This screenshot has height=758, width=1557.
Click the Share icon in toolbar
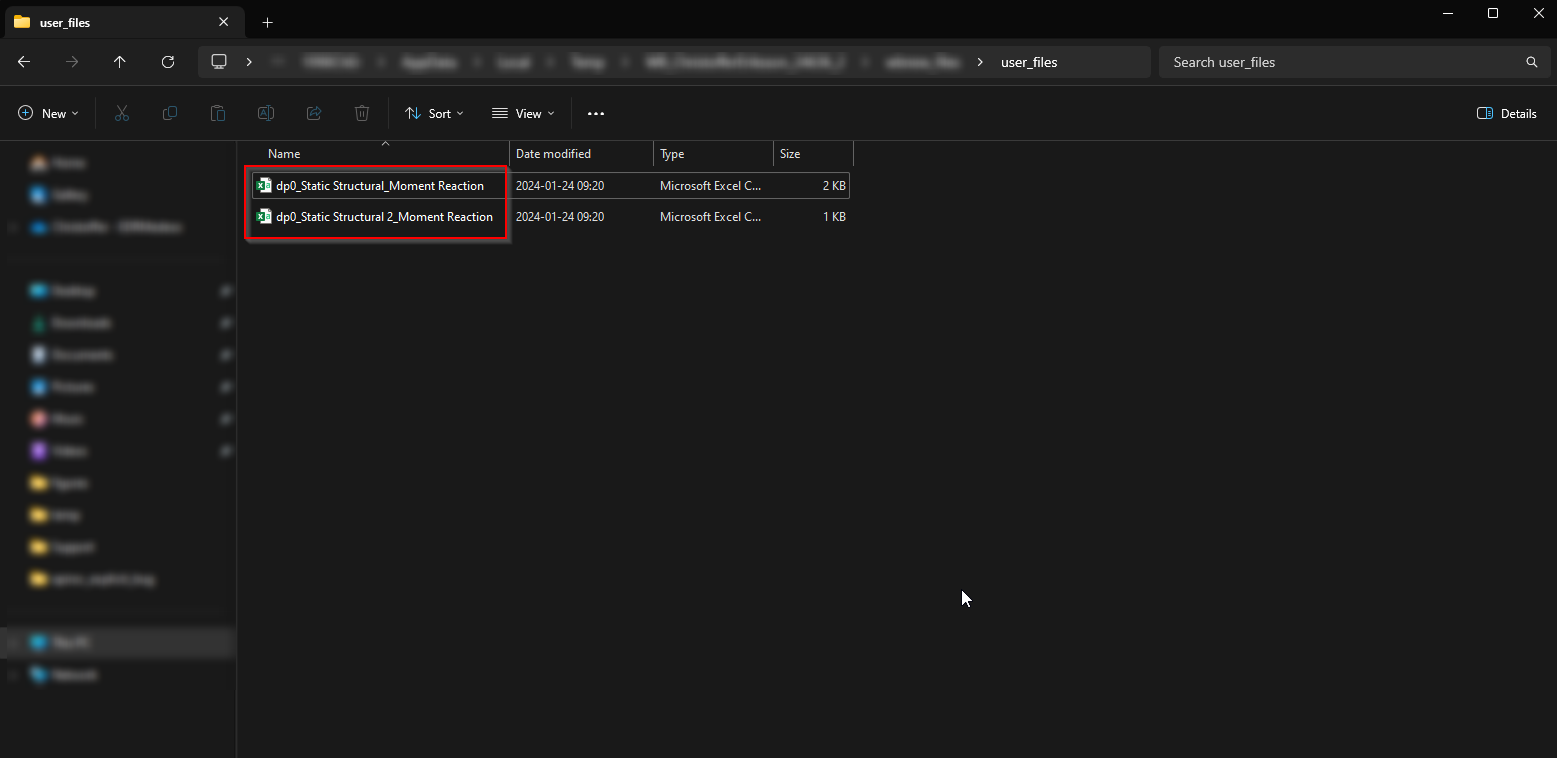(314, 114)
